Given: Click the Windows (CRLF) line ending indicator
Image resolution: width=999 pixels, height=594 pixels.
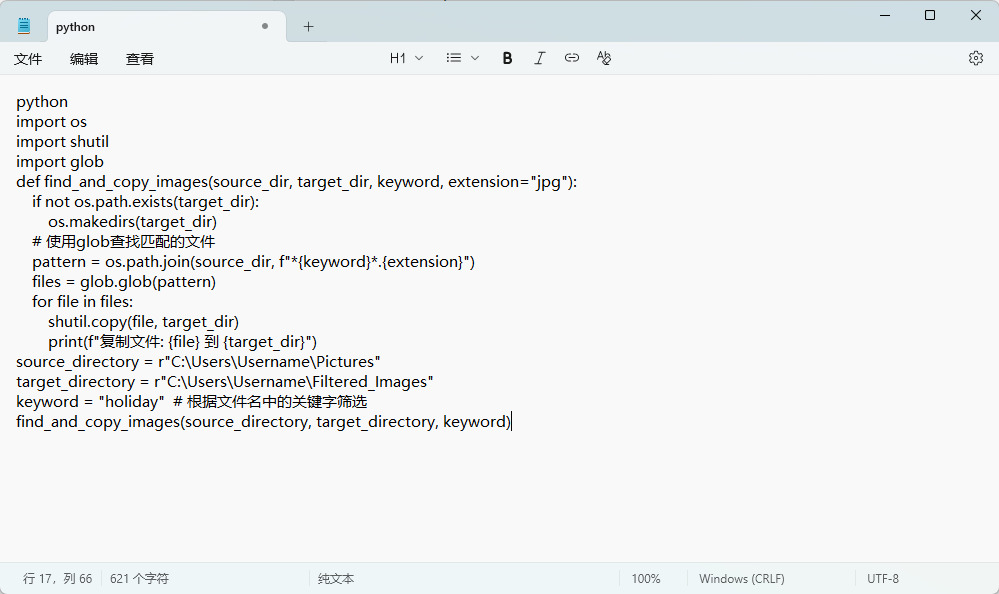Looking at the screenshot, I should coord(741,578).
